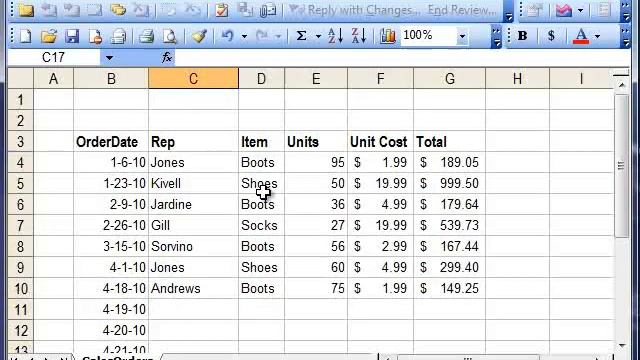This screenshot has height=360, width=640.
Task: Click the greyed Redo arrow
Action: (x=262, y=36)
